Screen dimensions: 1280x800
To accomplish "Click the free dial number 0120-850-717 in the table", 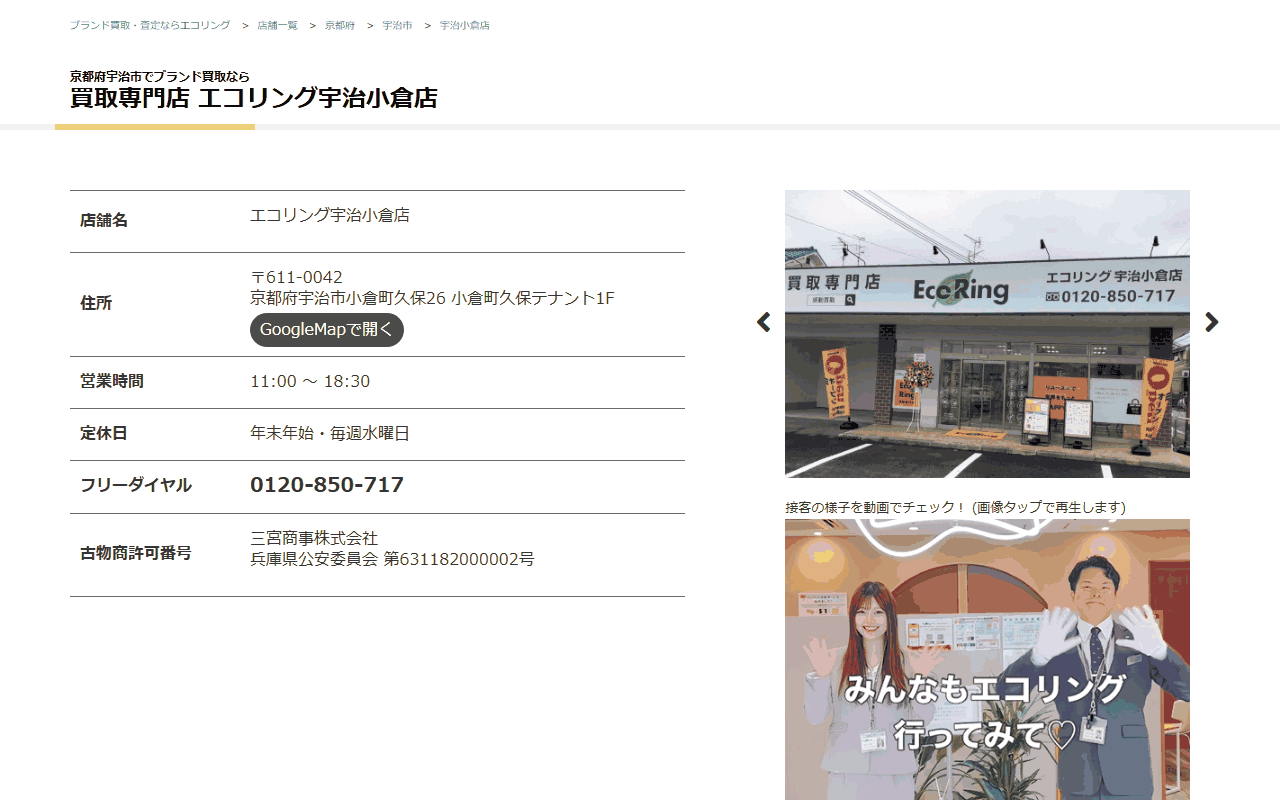I will pyautogui.click(x=327, y=485).
